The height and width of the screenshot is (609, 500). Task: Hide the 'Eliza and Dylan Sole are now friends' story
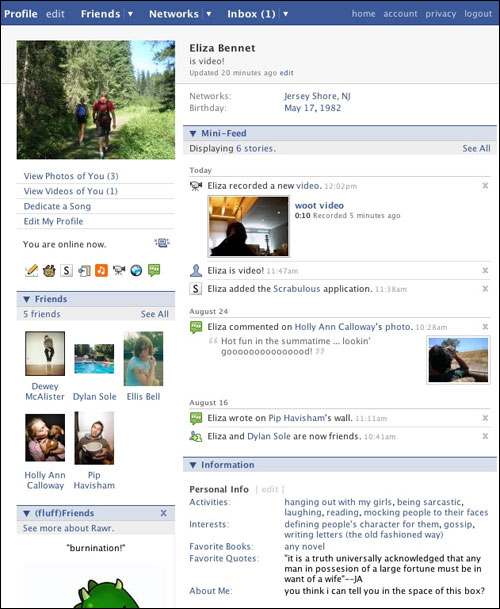point(485,436)
